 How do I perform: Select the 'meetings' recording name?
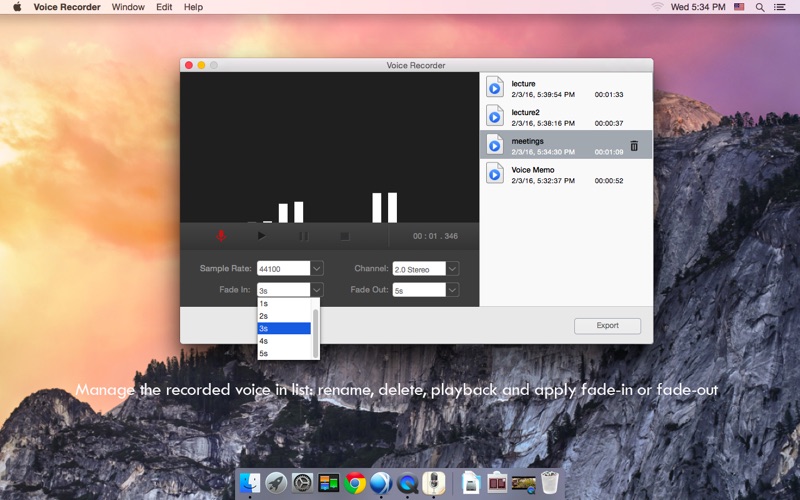click(528, 141)
